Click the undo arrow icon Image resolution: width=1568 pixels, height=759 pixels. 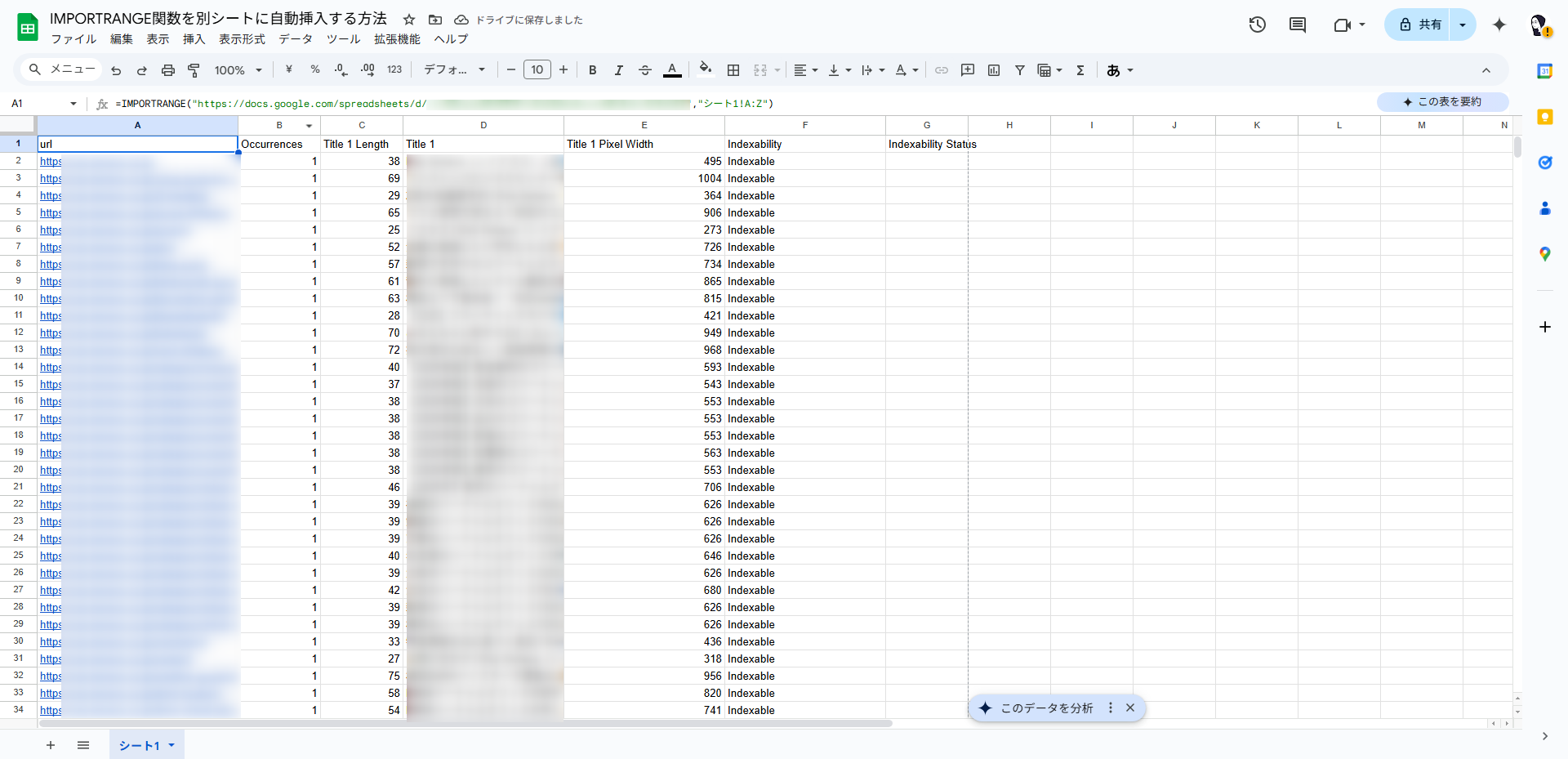(116, 70)
